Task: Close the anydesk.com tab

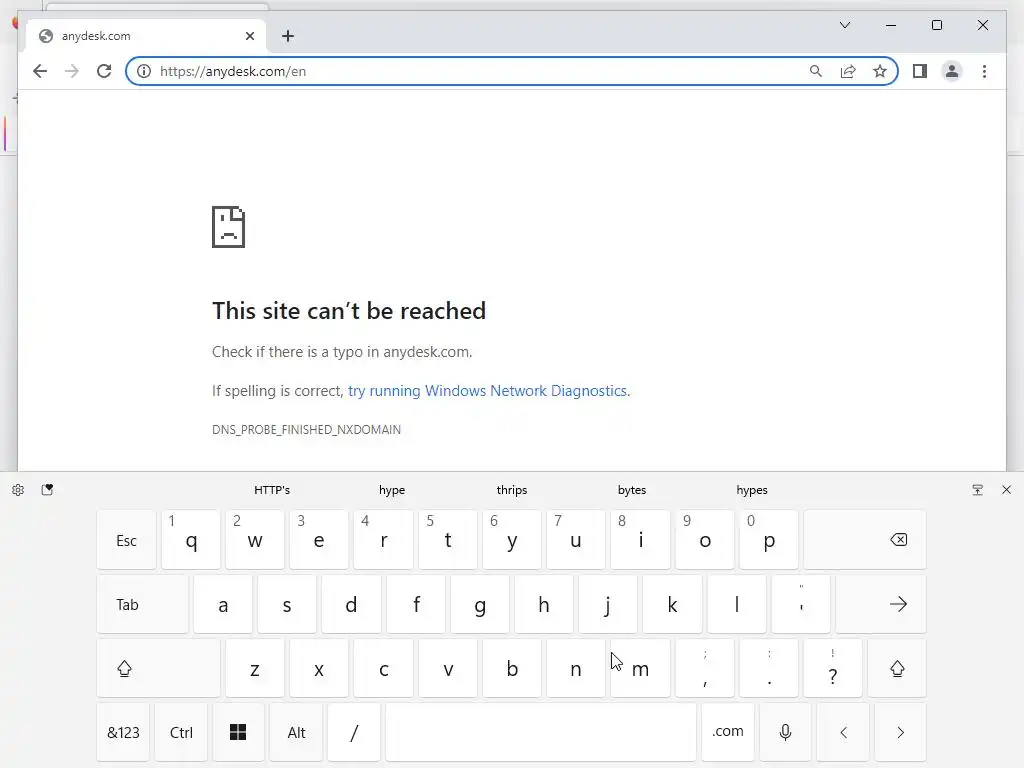Action: [249, 36]
